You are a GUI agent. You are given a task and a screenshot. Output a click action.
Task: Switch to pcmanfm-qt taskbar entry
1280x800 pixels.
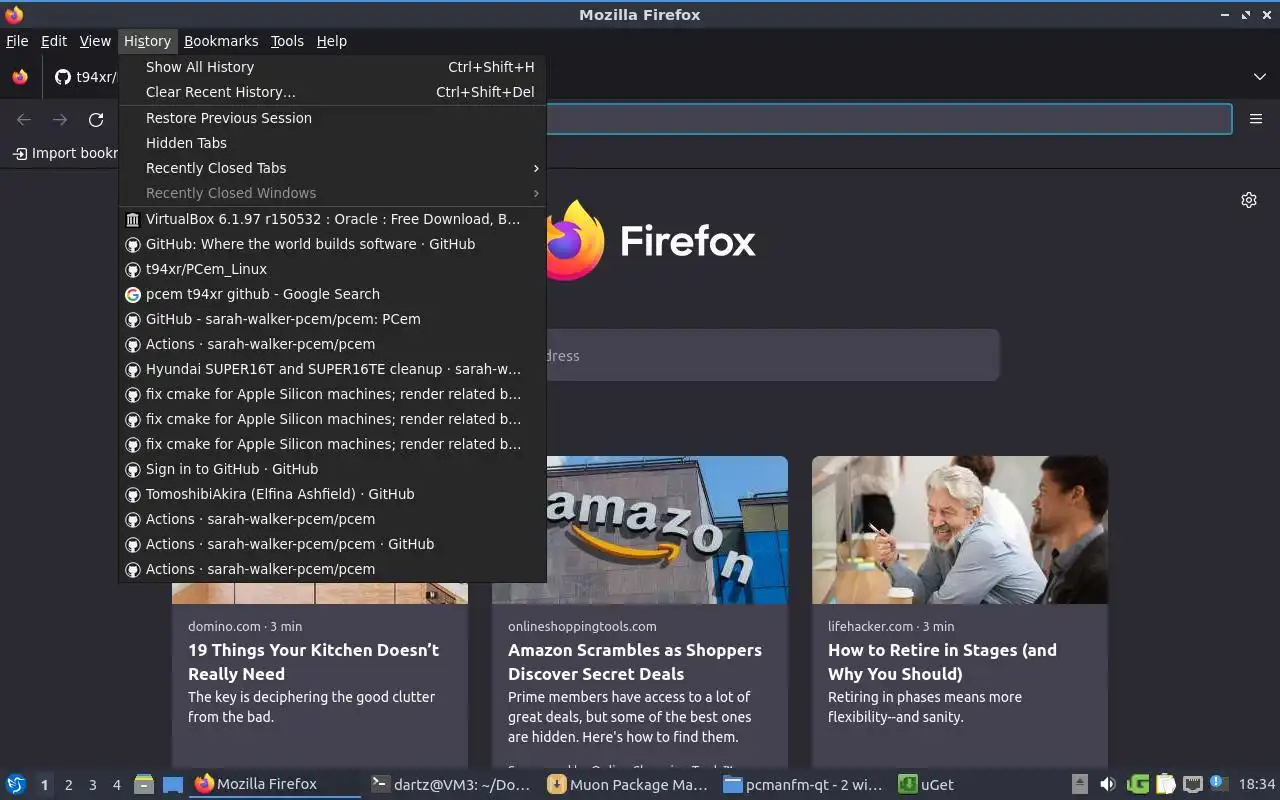804,784
